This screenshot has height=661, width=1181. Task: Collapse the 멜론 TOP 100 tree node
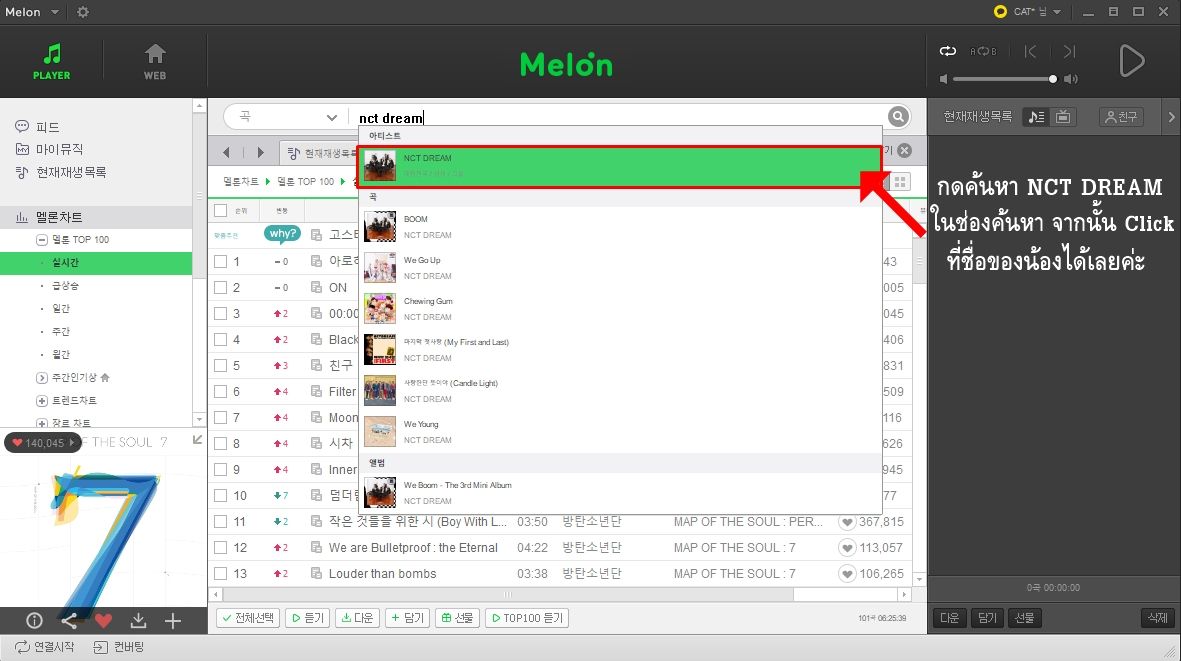(x=42, y=240)
